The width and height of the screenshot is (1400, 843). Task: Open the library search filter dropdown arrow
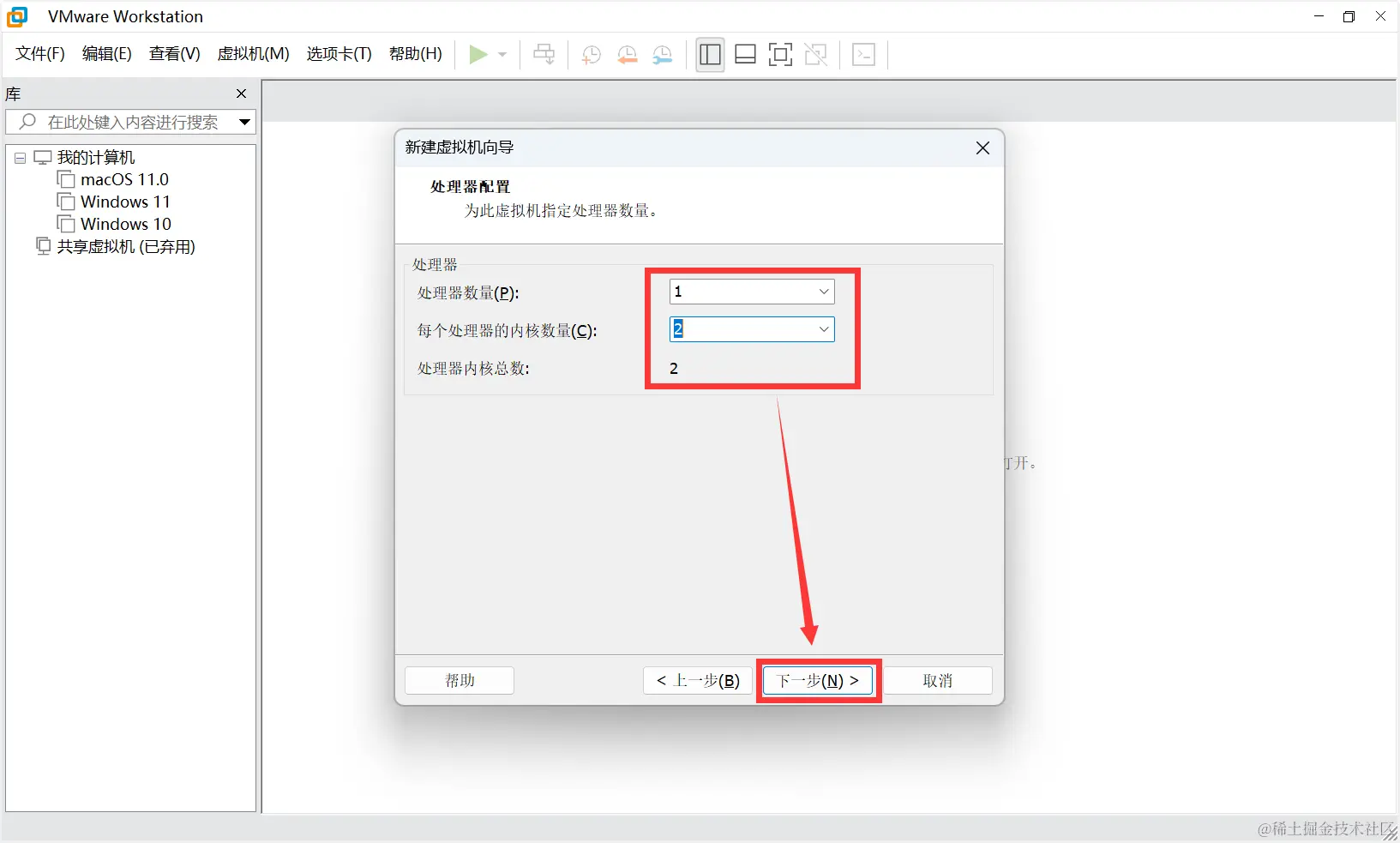pyautogui.click(x=244, y=122)
